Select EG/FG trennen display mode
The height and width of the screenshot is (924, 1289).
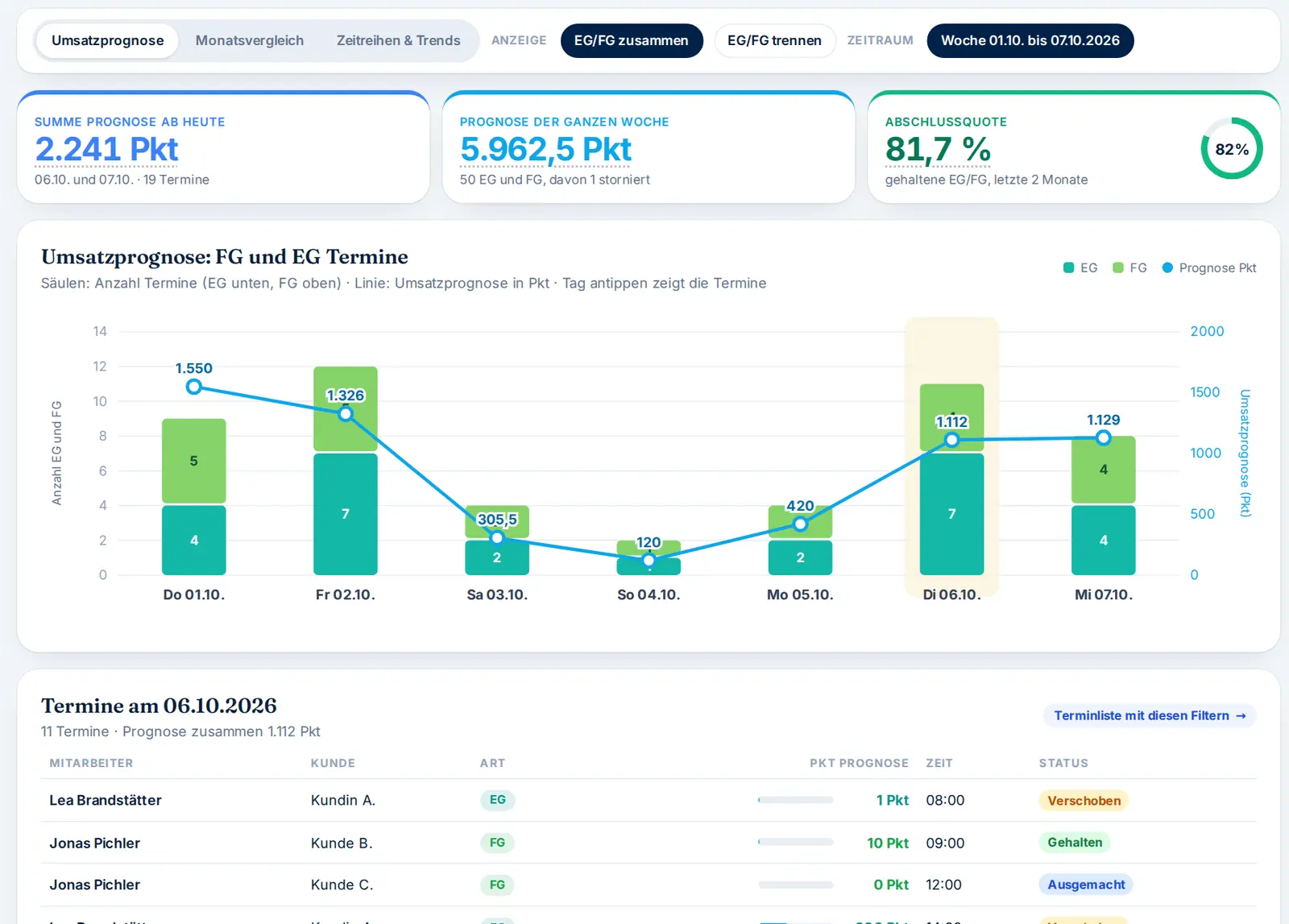775,40
